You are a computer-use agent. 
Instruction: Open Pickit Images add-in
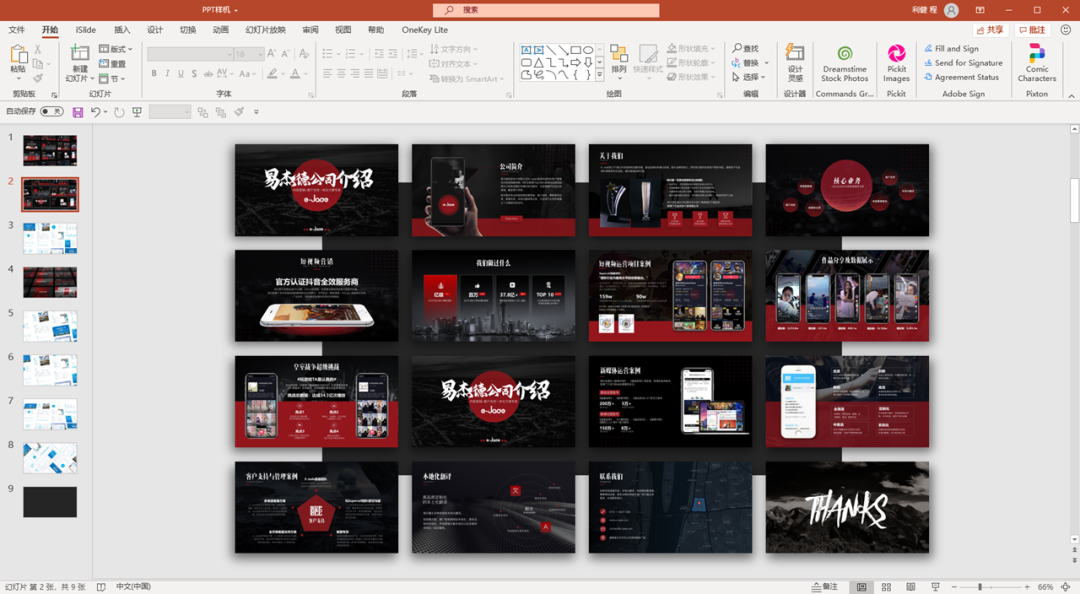pos(896,63)
